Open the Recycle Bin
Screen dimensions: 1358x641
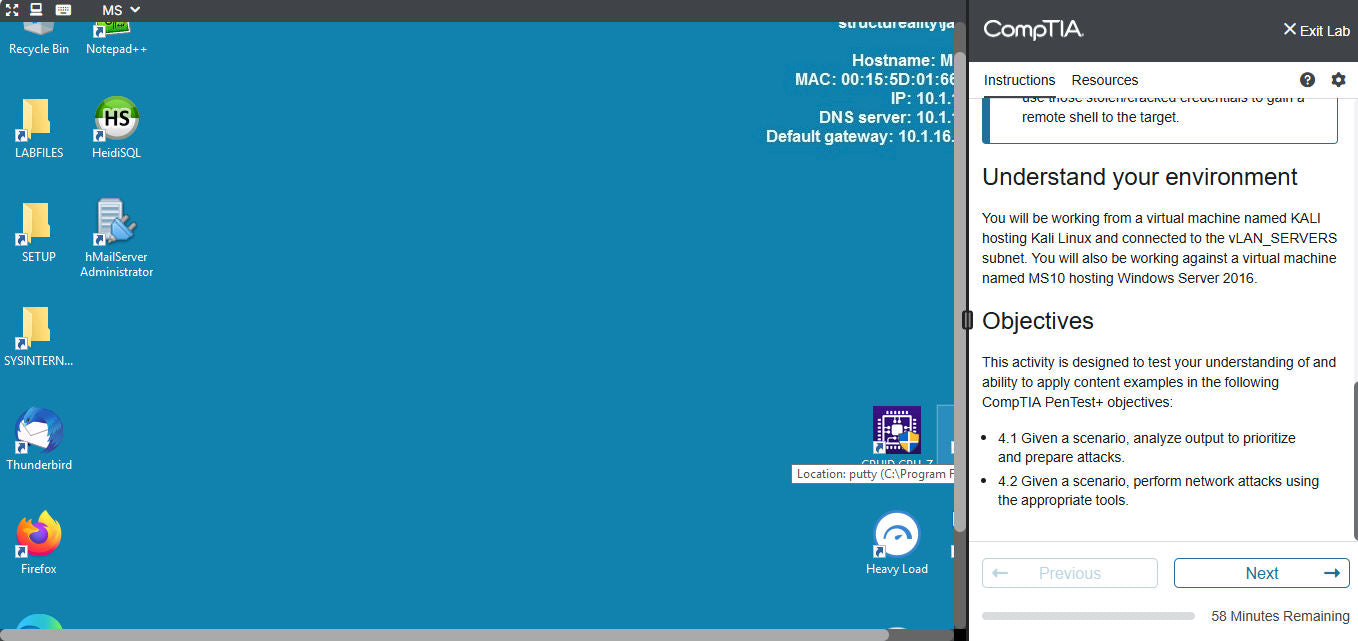click(x=38, y=28)
